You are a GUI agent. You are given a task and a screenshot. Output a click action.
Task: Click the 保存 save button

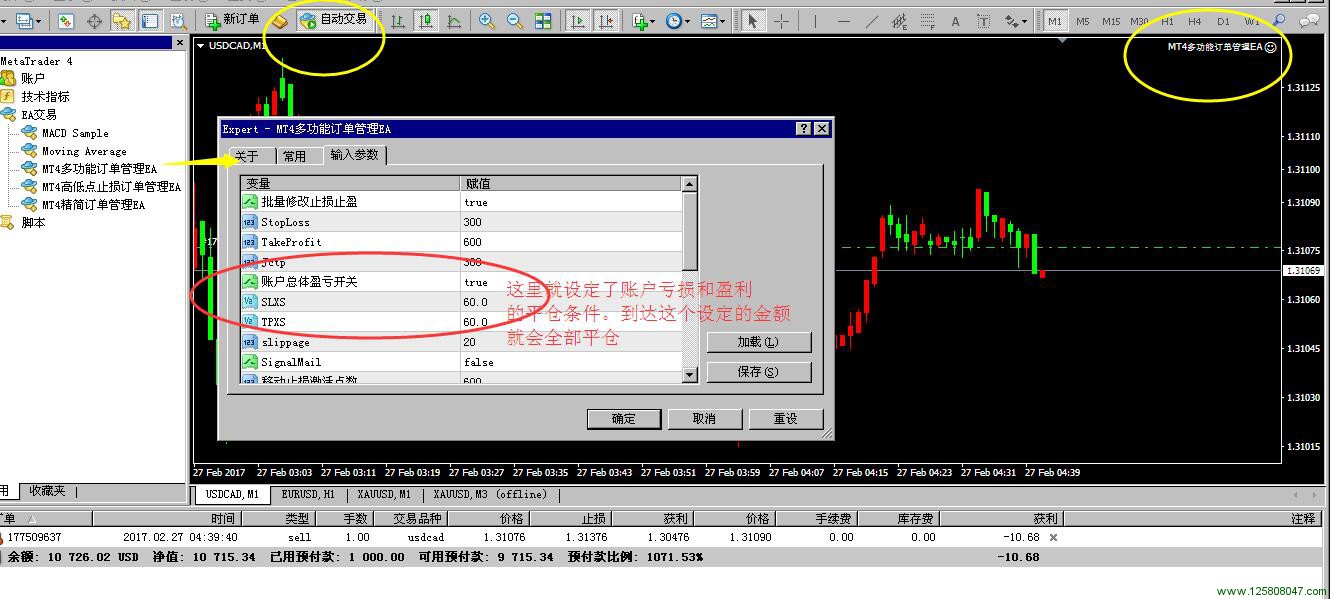pos(758,372)
